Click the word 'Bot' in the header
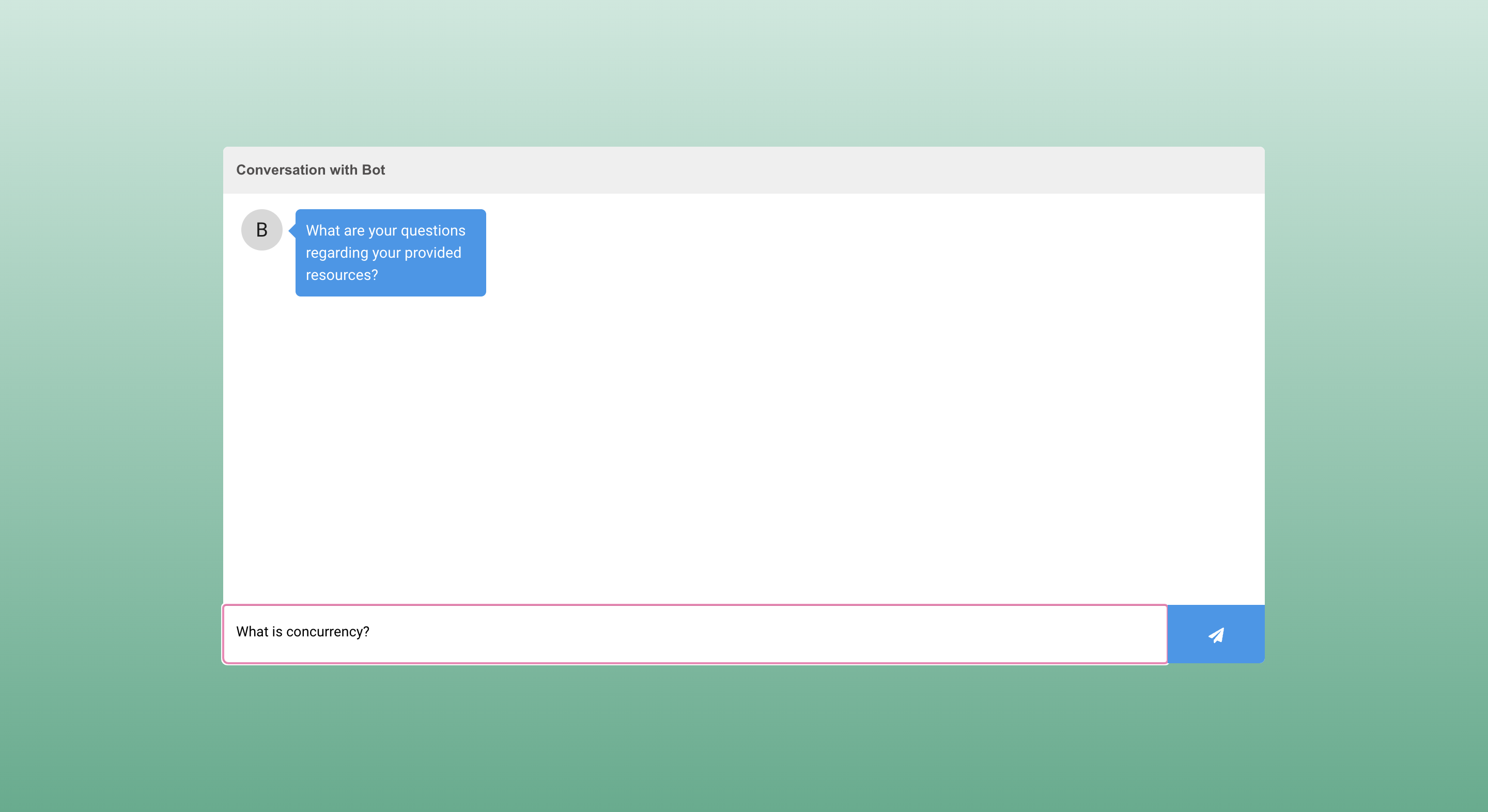The height and width of the screenshot is (812, 1488). tap(373, 170)
